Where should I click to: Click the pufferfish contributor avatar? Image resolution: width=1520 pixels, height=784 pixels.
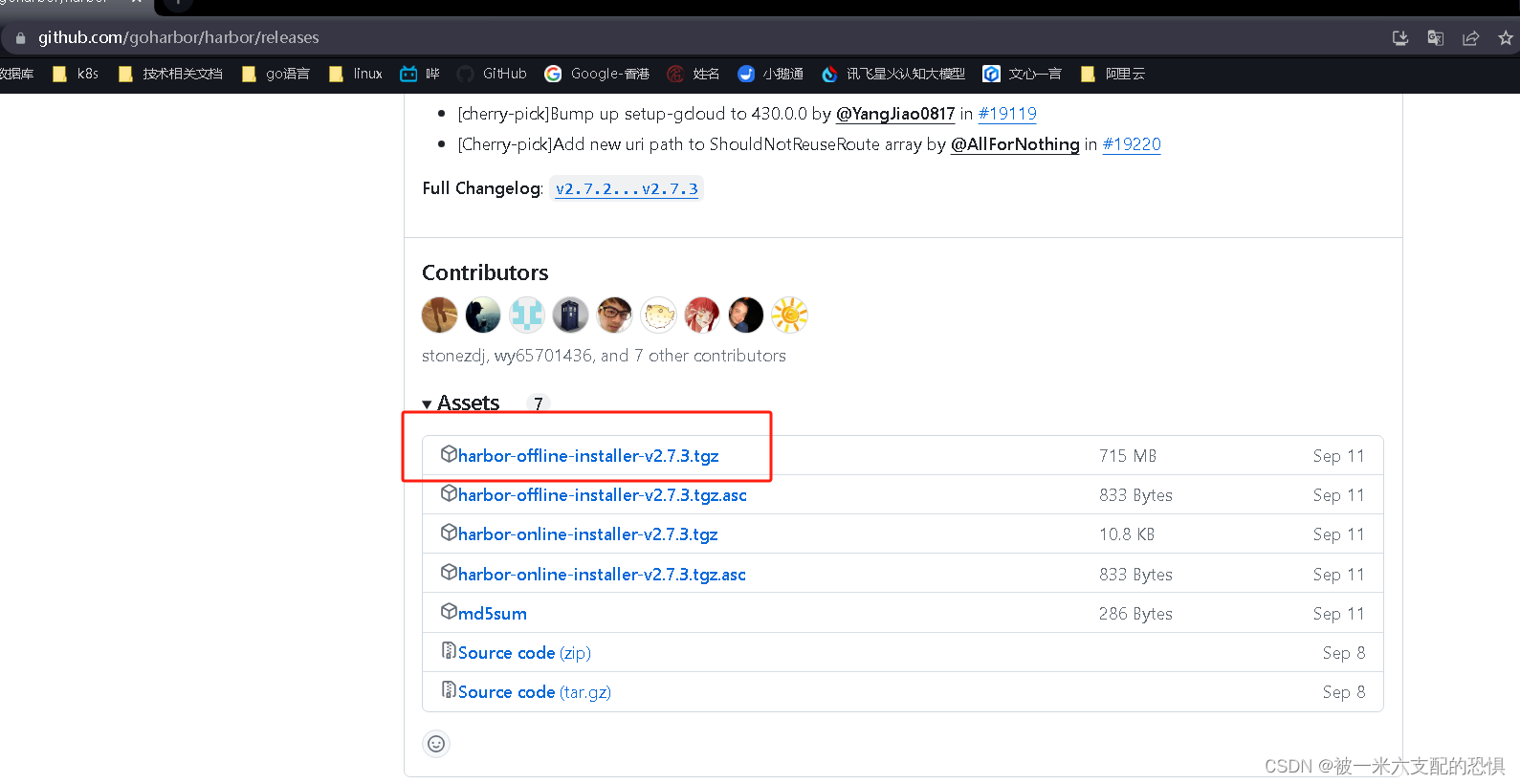(x=658, y=315)
